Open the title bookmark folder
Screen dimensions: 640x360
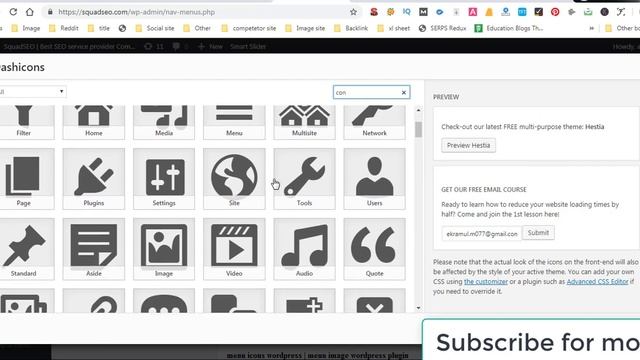tap(99, 28)
